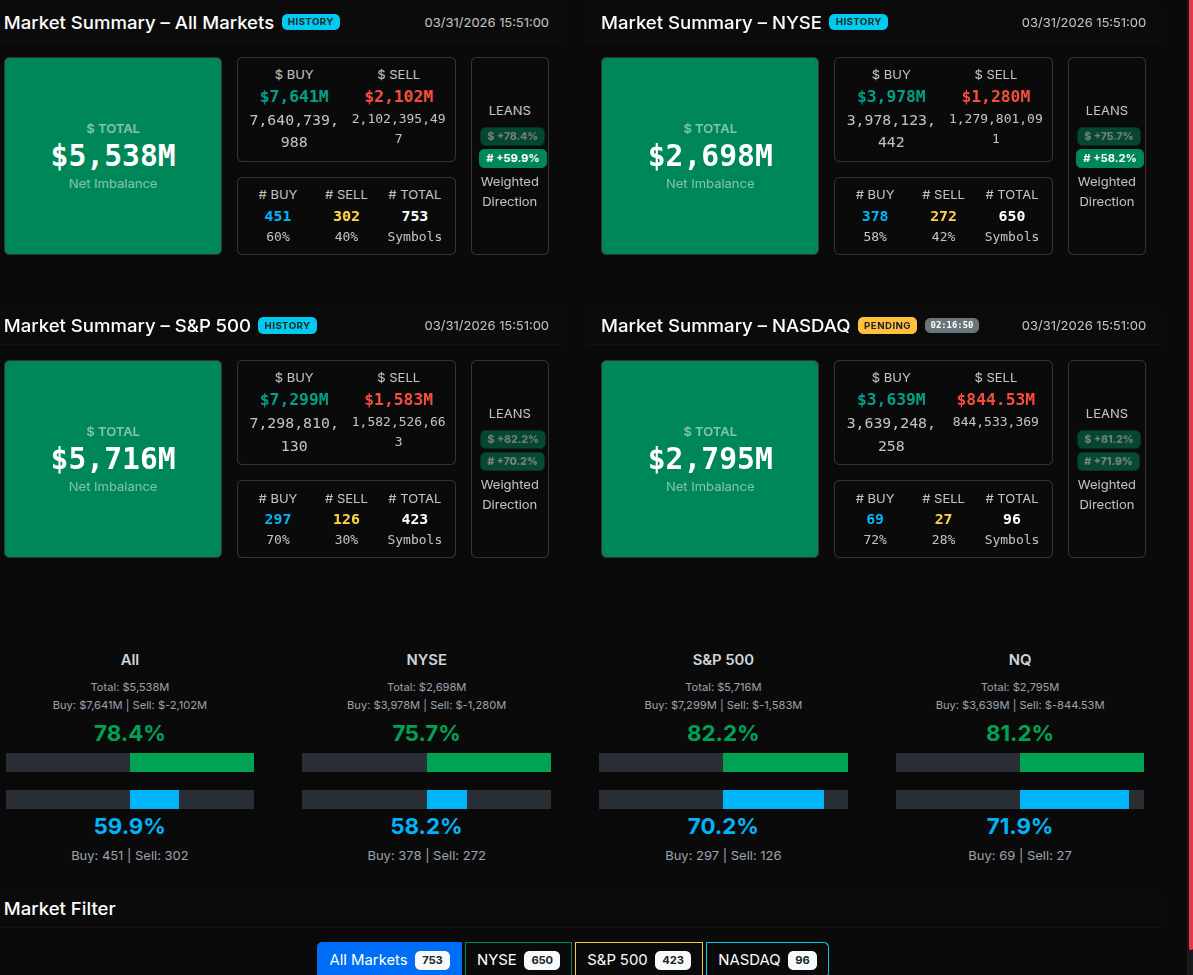
Task: Click the 02:16:50 countdown timer badge
Action: (952, 325)
